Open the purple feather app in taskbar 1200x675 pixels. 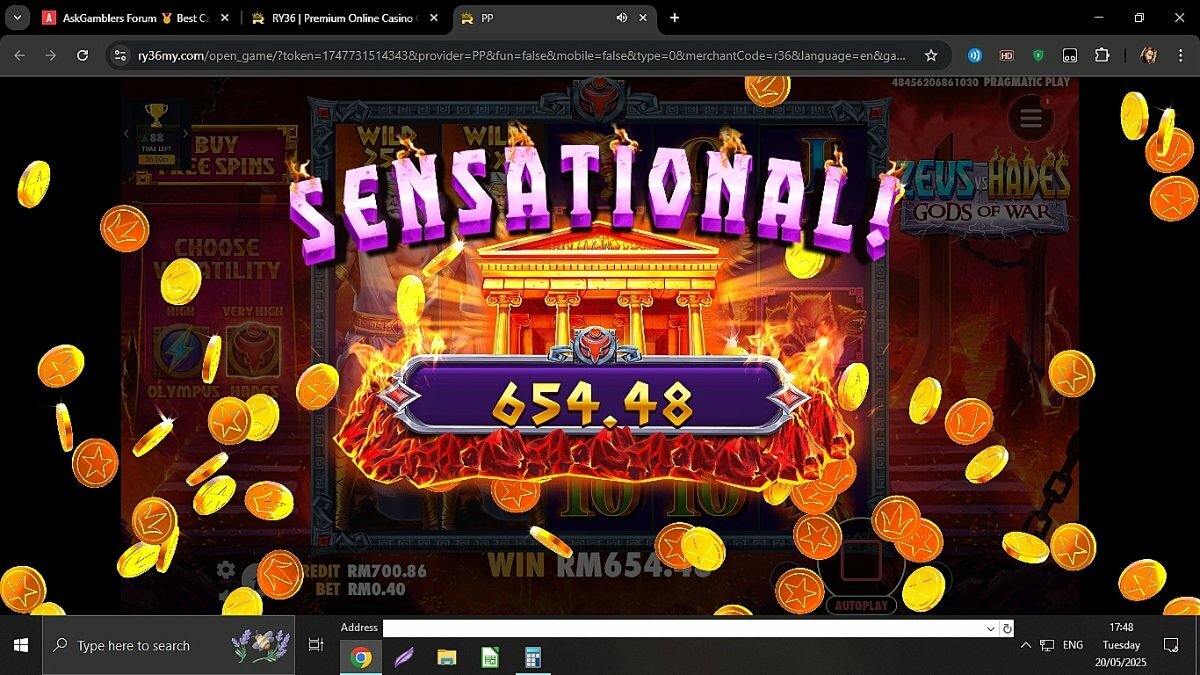click(404, 657)
